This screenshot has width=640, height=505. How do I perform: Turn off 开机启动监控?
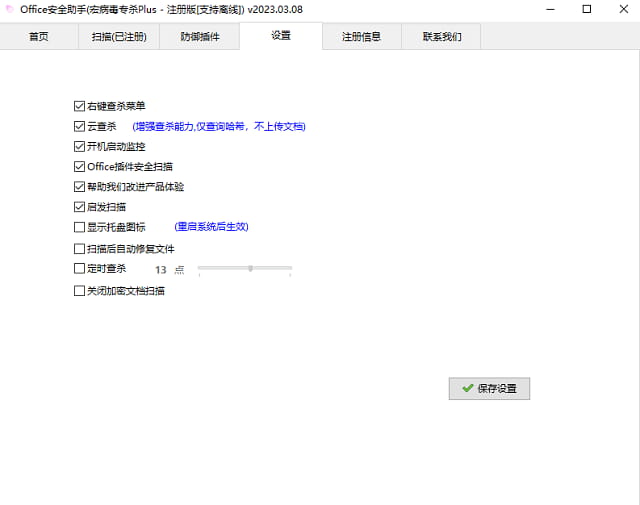coord(80,147)
